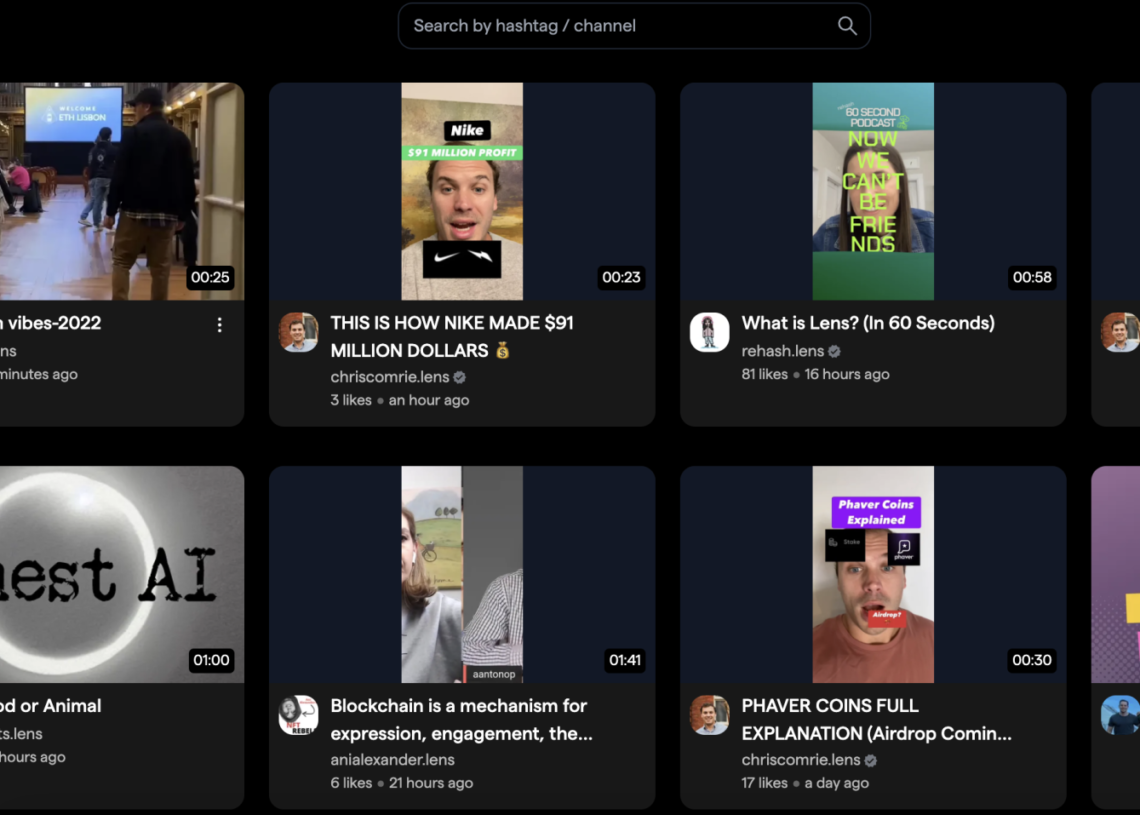The image size is (1140, 815).
Task: Open the Phaver Coins Explained thumbnail
Action: point(873,574)
